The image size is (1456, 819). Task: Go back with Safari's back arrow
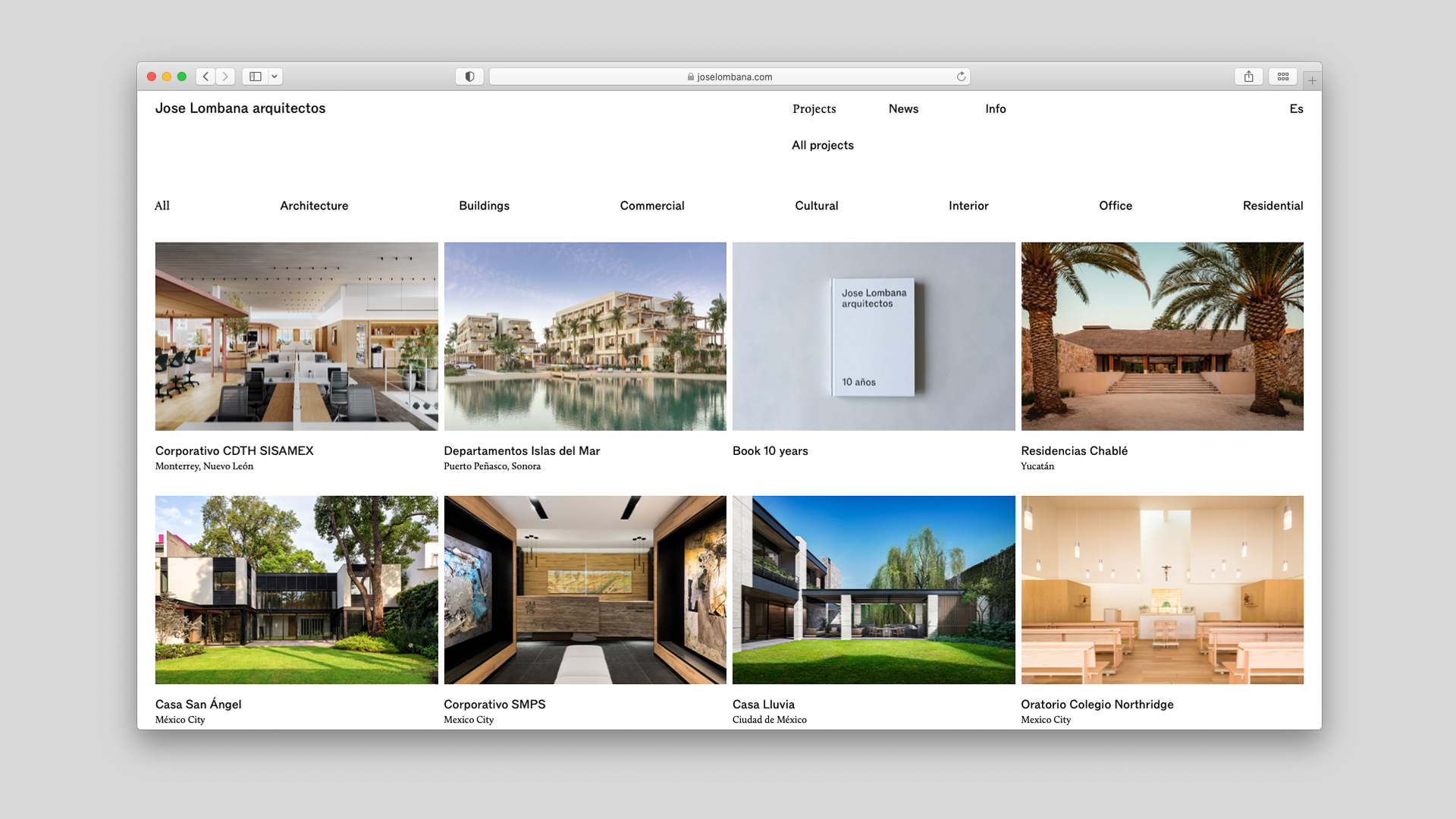206,77
